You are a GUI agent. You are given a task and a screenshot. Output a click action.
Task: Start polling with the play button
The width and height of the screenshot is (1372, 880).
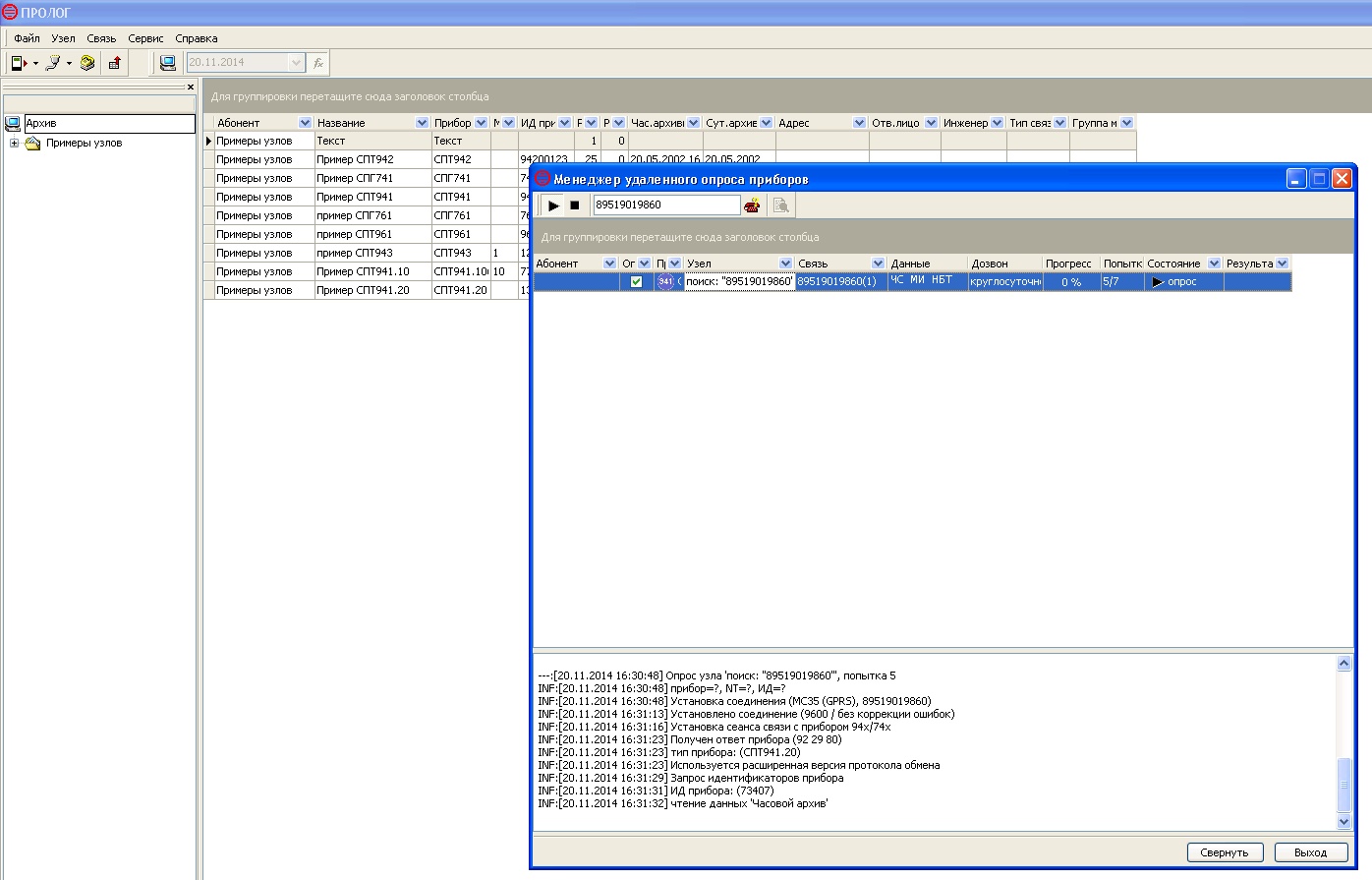[553, 205]
